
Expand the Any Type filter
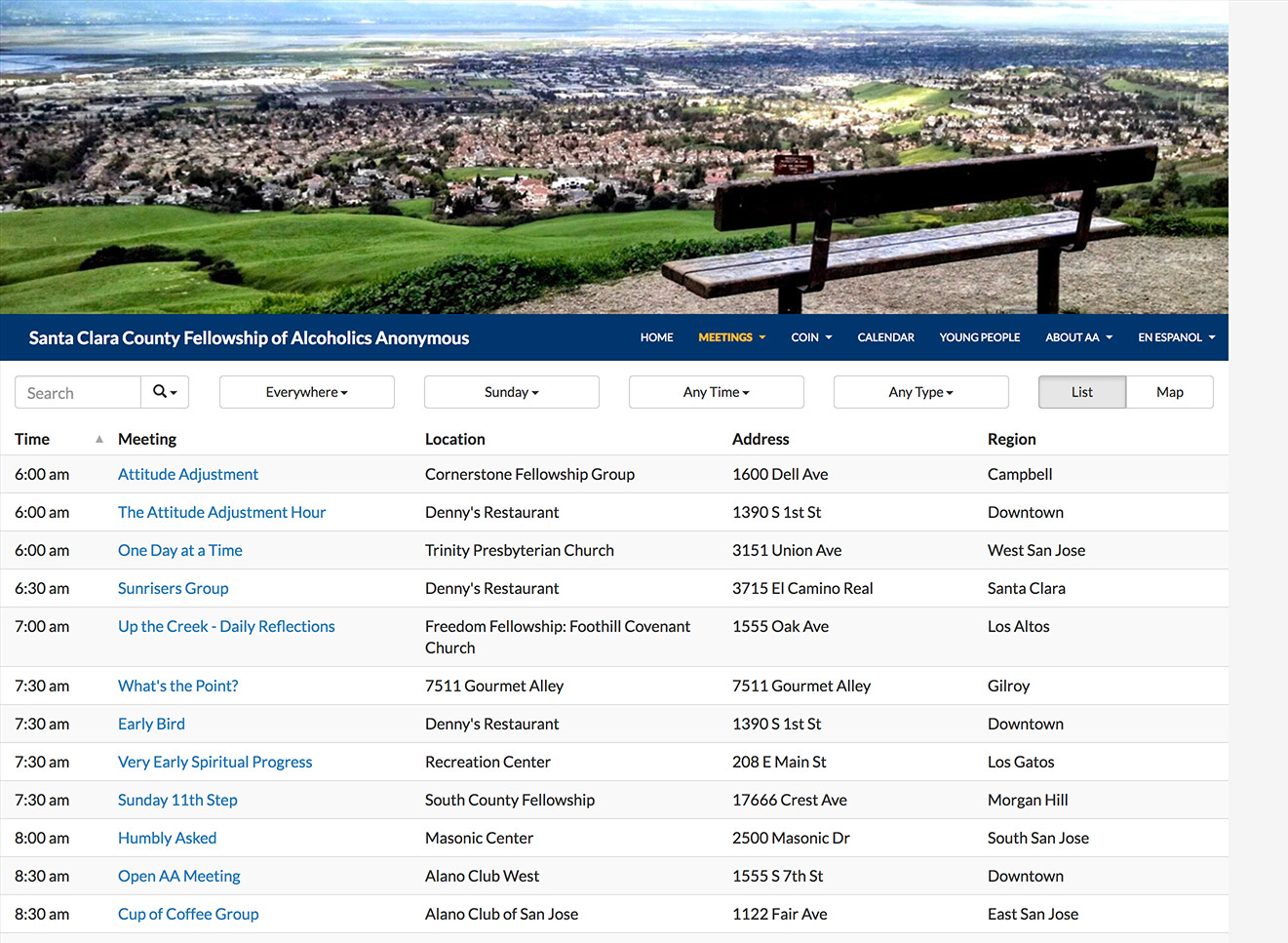click(x=921, y=392)
